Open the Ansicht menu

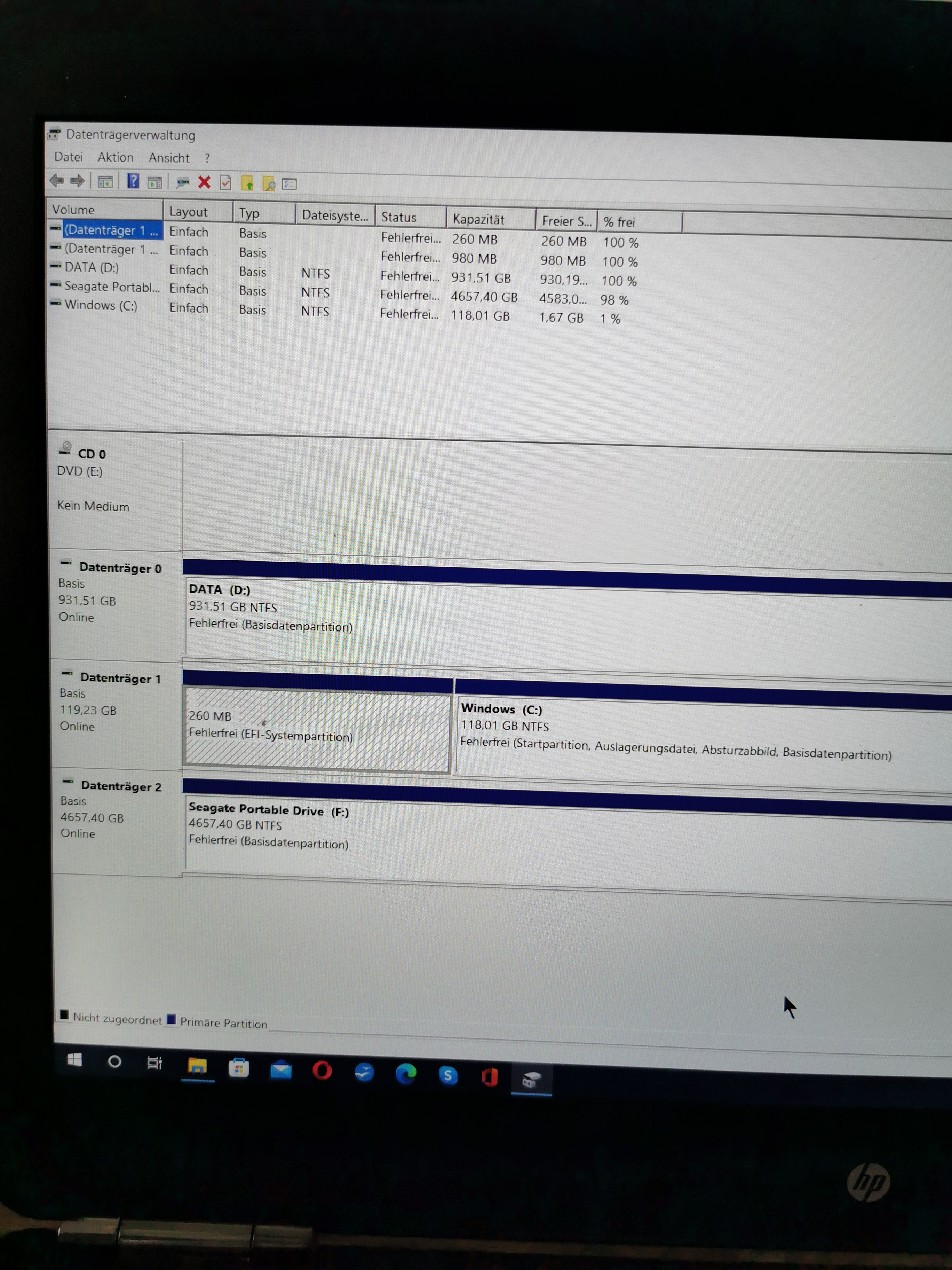[x=169, y=158]
